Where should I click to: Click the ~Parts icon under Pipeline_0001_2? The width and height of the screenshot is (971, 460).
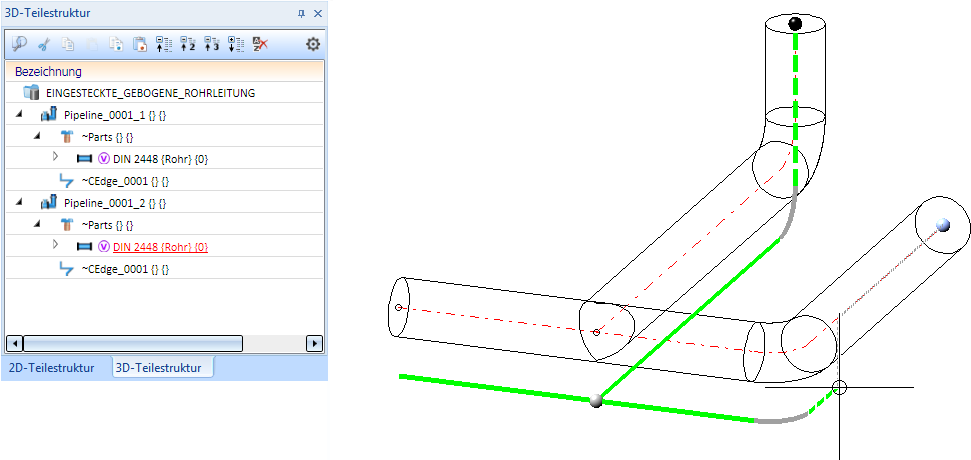[x=66, y=225]
